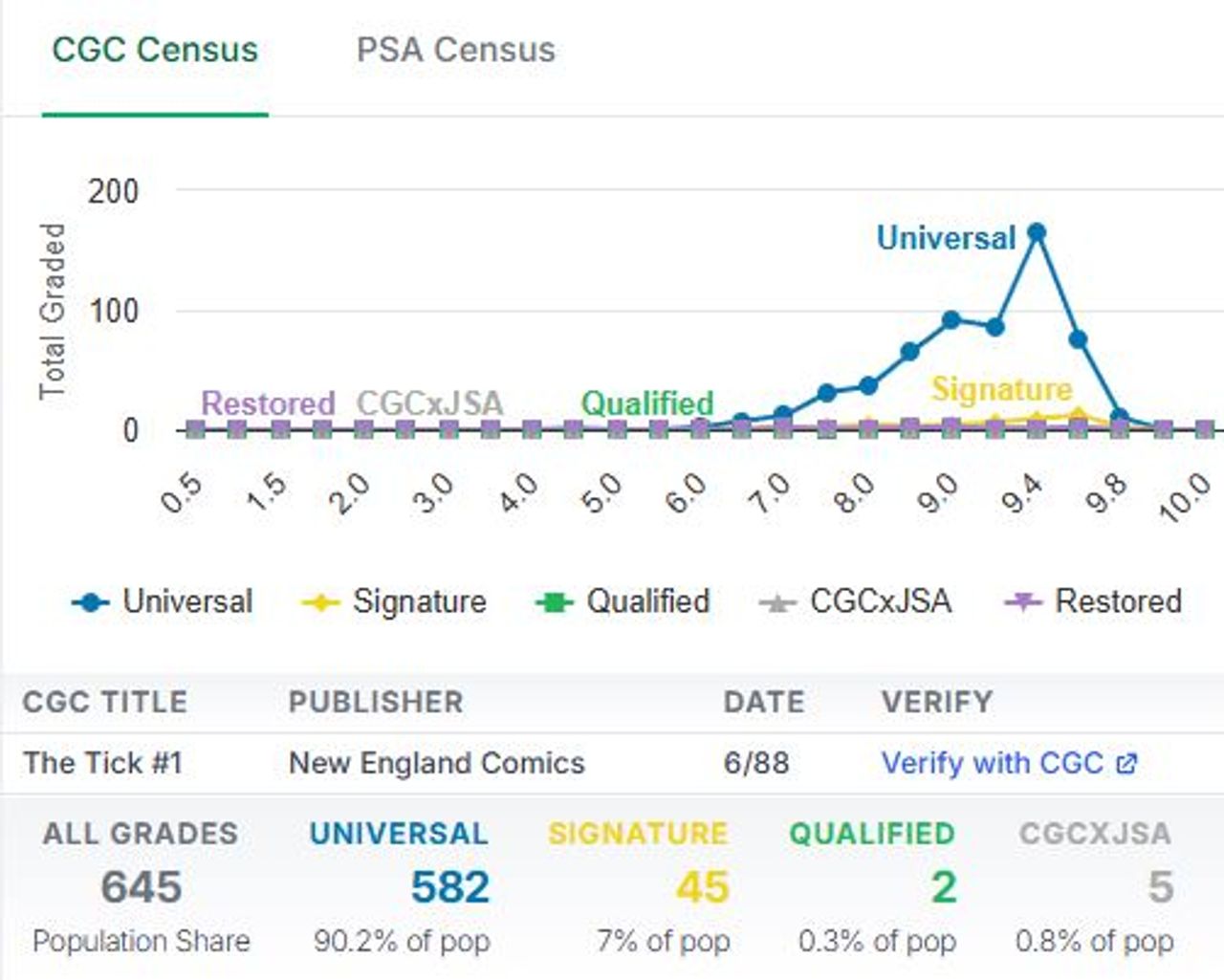
Task: Click the Signature count 45
Action: tap(702, 887)
